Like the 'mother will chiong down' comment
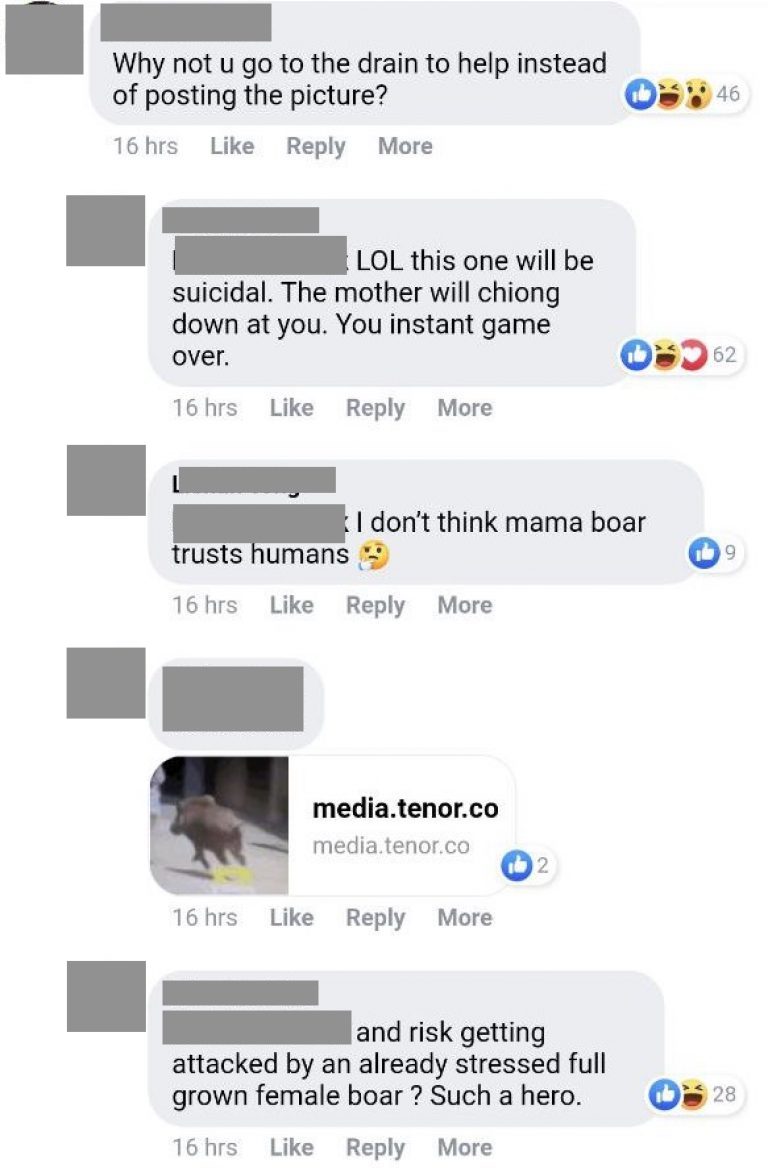 [x=291, y=407]
